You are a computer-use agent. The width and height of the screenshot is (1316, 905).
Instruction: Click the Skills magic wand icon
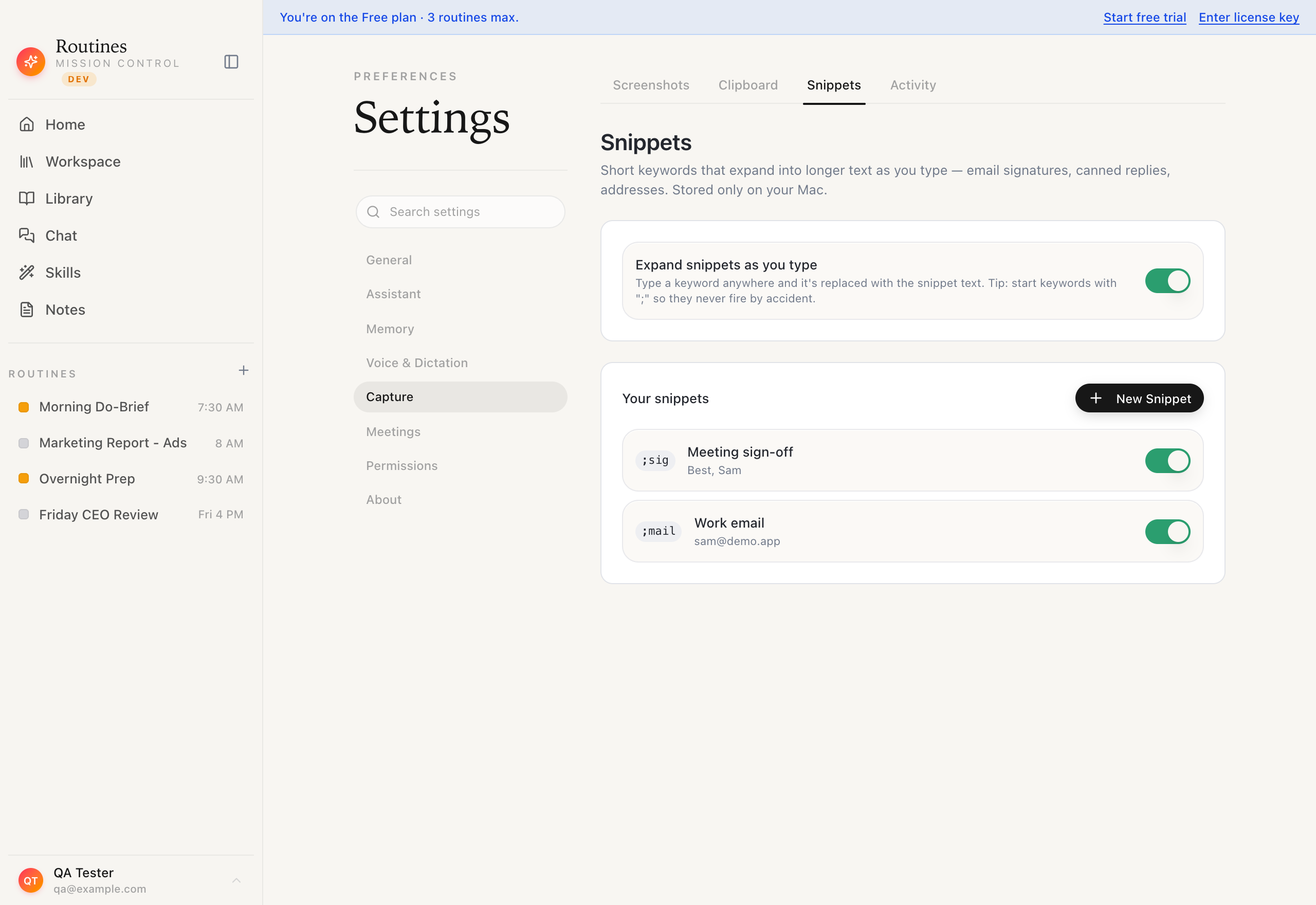pos(27,273)
